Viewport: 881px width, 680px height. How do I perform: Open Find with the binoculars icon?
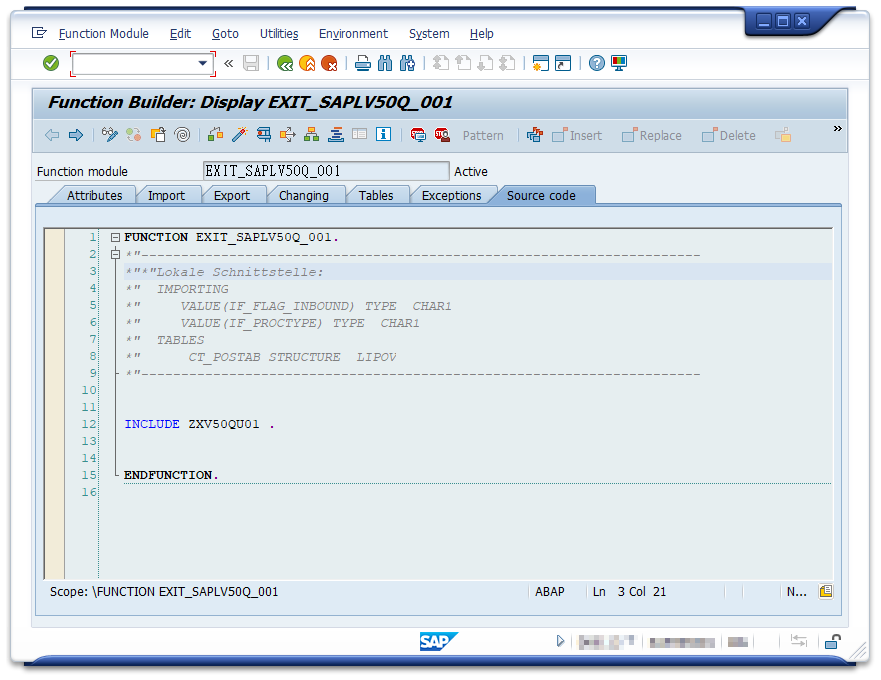coord(385,63)
